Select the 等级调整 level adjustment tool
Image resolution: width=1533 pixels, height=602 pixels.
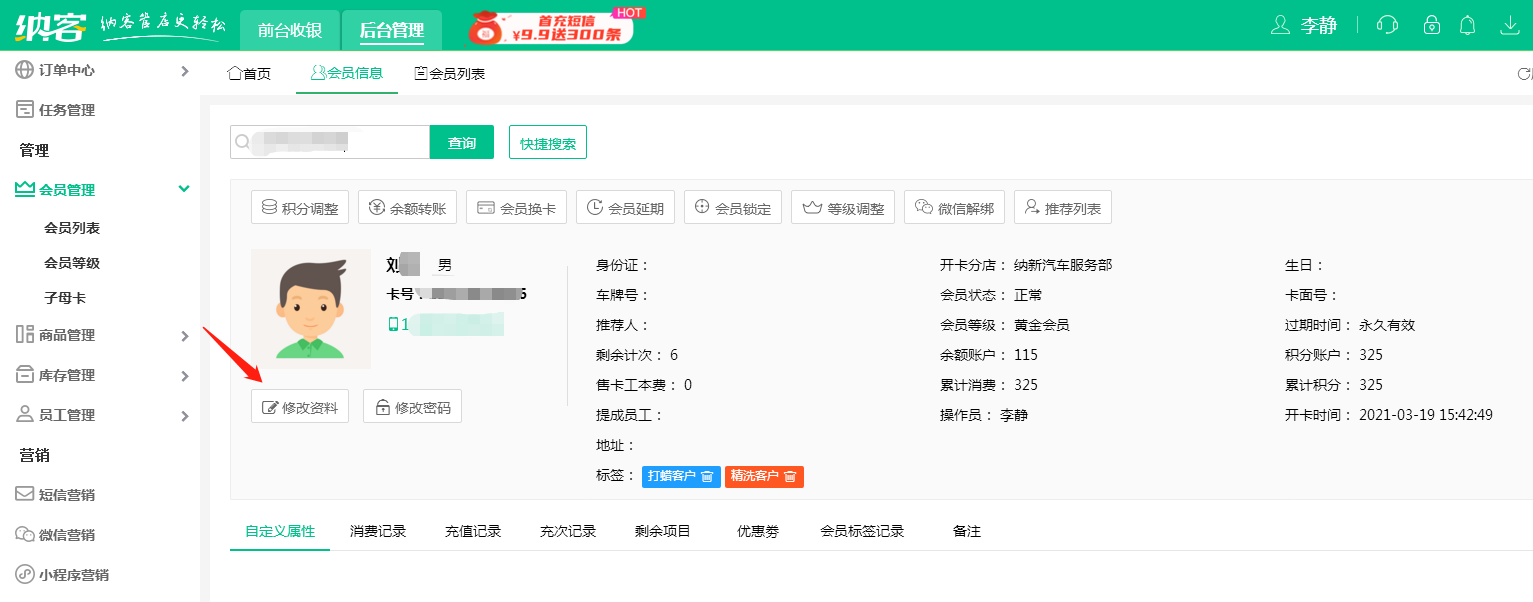click(842, 207)
